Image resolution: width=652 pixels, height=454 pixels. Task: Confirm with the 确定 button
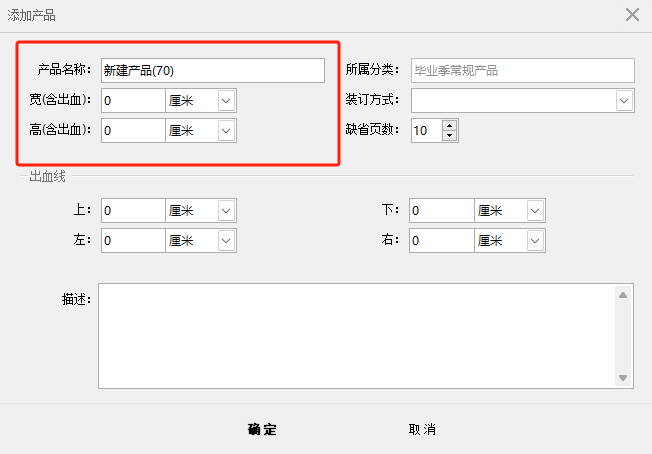[262, 429]
